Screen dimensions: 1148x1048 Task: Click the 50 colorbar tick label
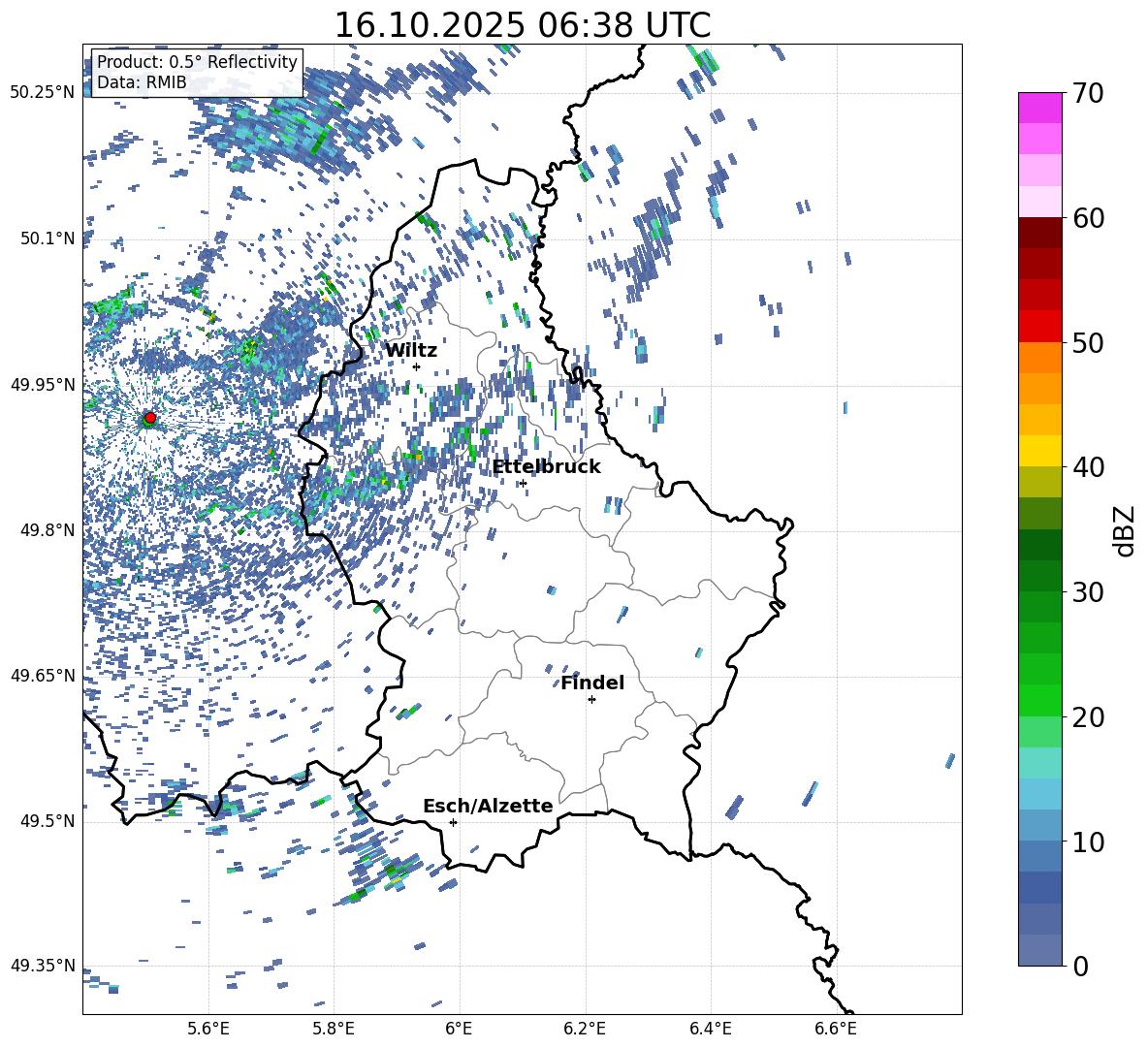(1088, 342)
